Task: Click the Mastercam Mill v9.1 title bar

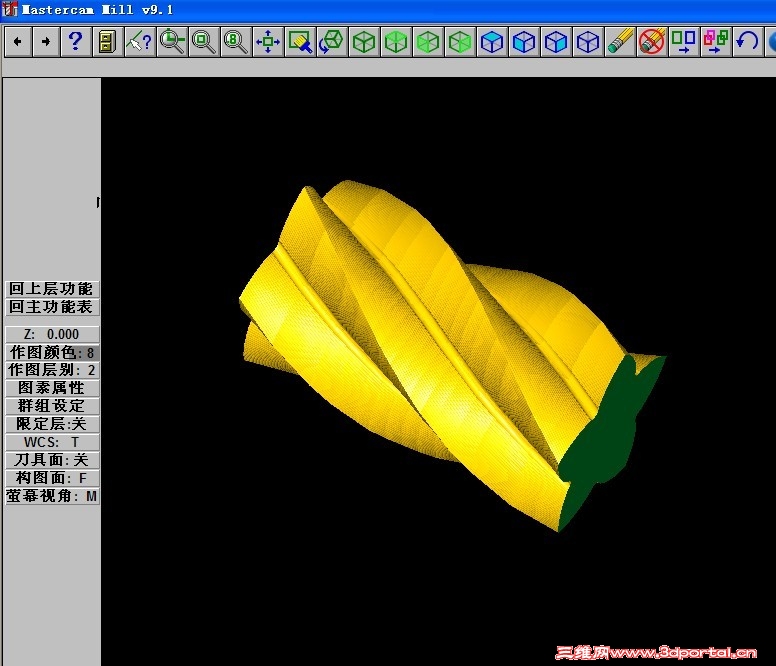Action: (388, 10)
